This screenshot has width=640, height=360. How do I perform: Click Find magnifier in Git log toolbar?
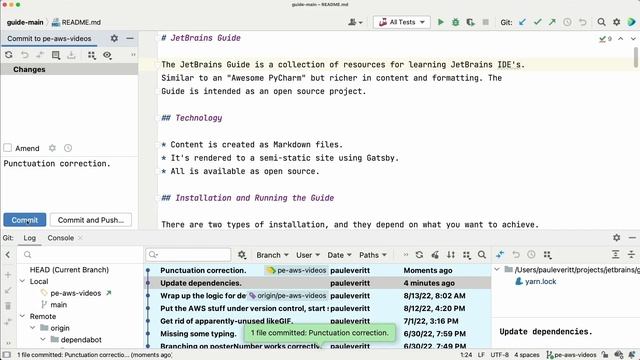point(482,255)
